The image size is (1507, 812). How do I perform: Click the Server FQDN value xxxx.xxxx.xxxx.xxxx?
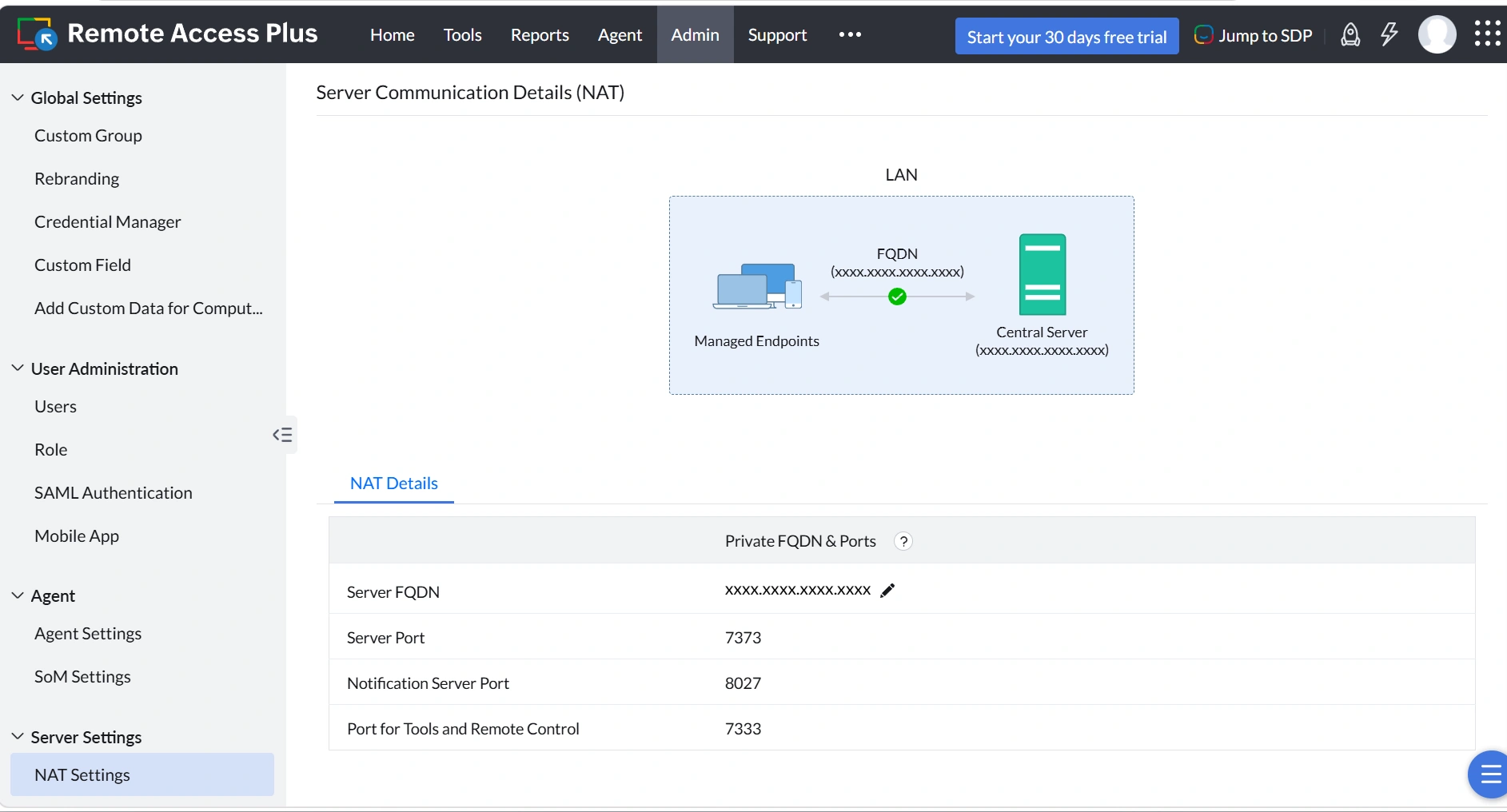[798, 590]
